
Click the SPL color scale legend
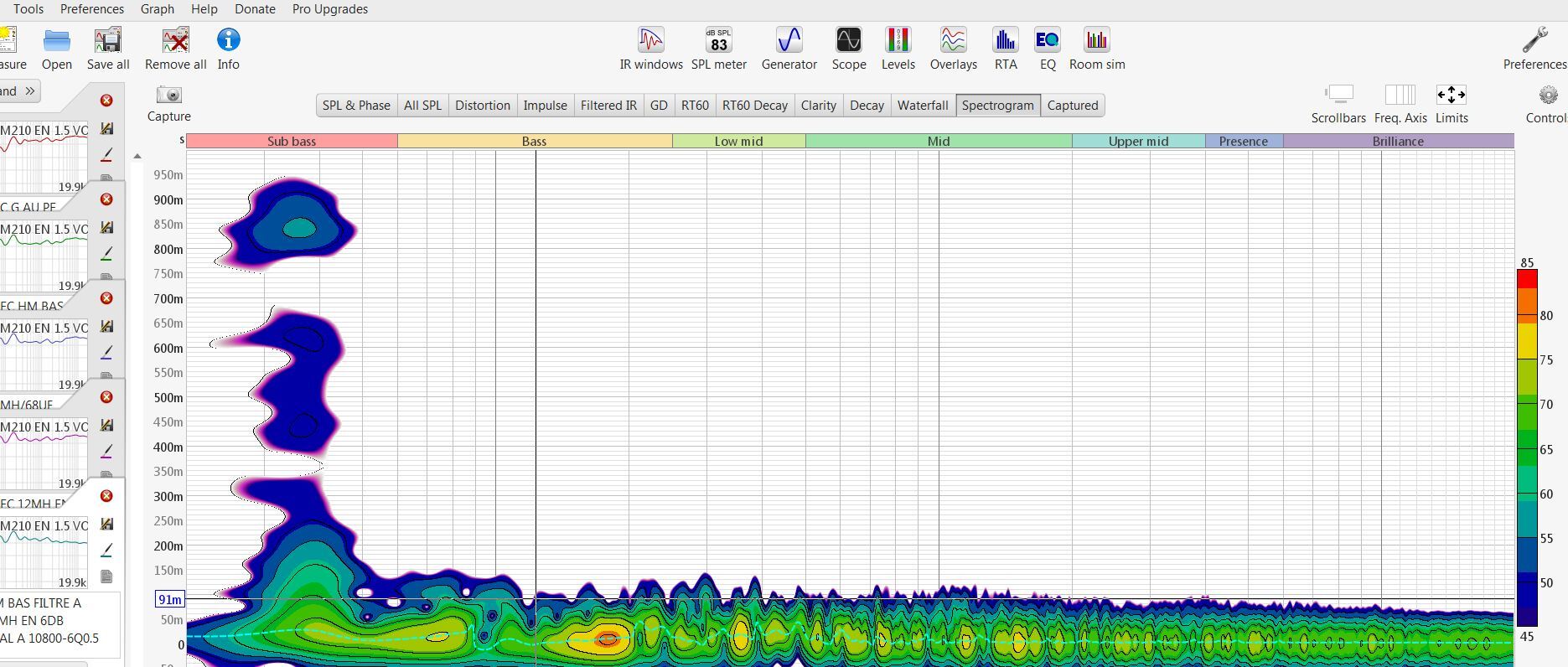pyautogui.click(x=1527, y=447)
